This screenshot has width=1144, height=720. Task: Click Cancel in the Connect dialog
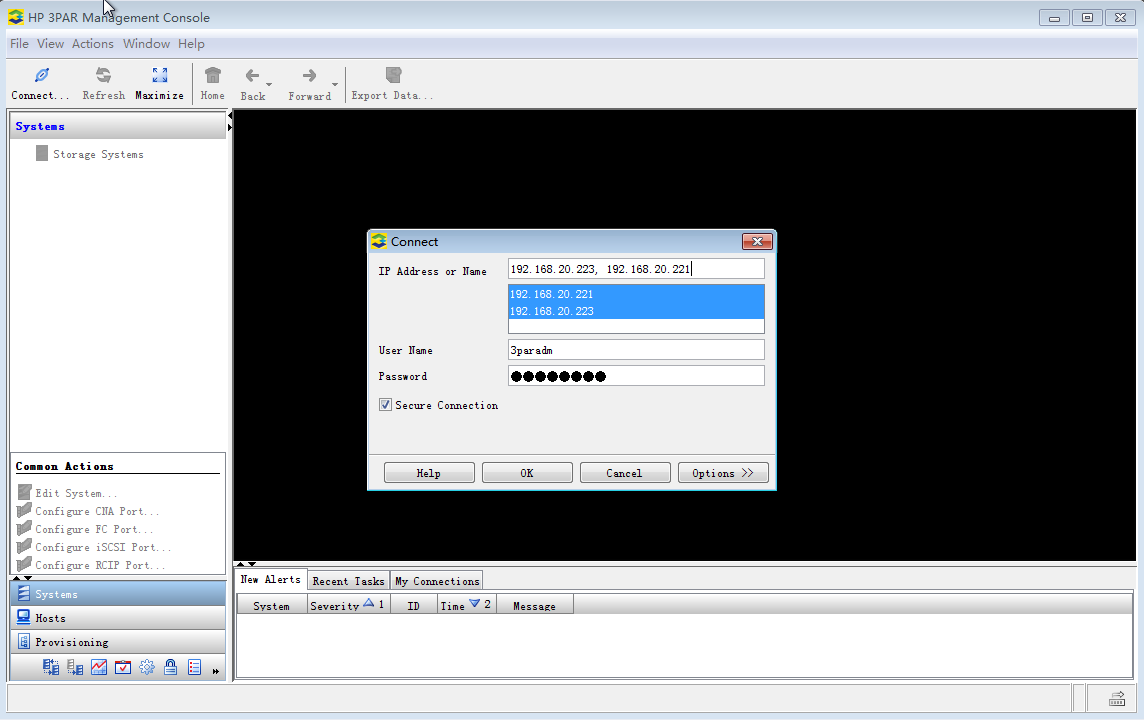(x=624, y=473)
